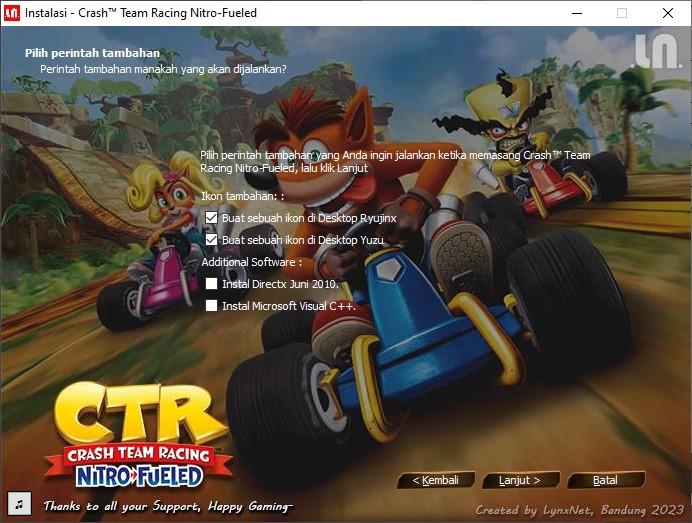Screen dimensions: 692x523
Task: Click the 'Pilih perintah tambahan' heading
Action: click(92, 53)
